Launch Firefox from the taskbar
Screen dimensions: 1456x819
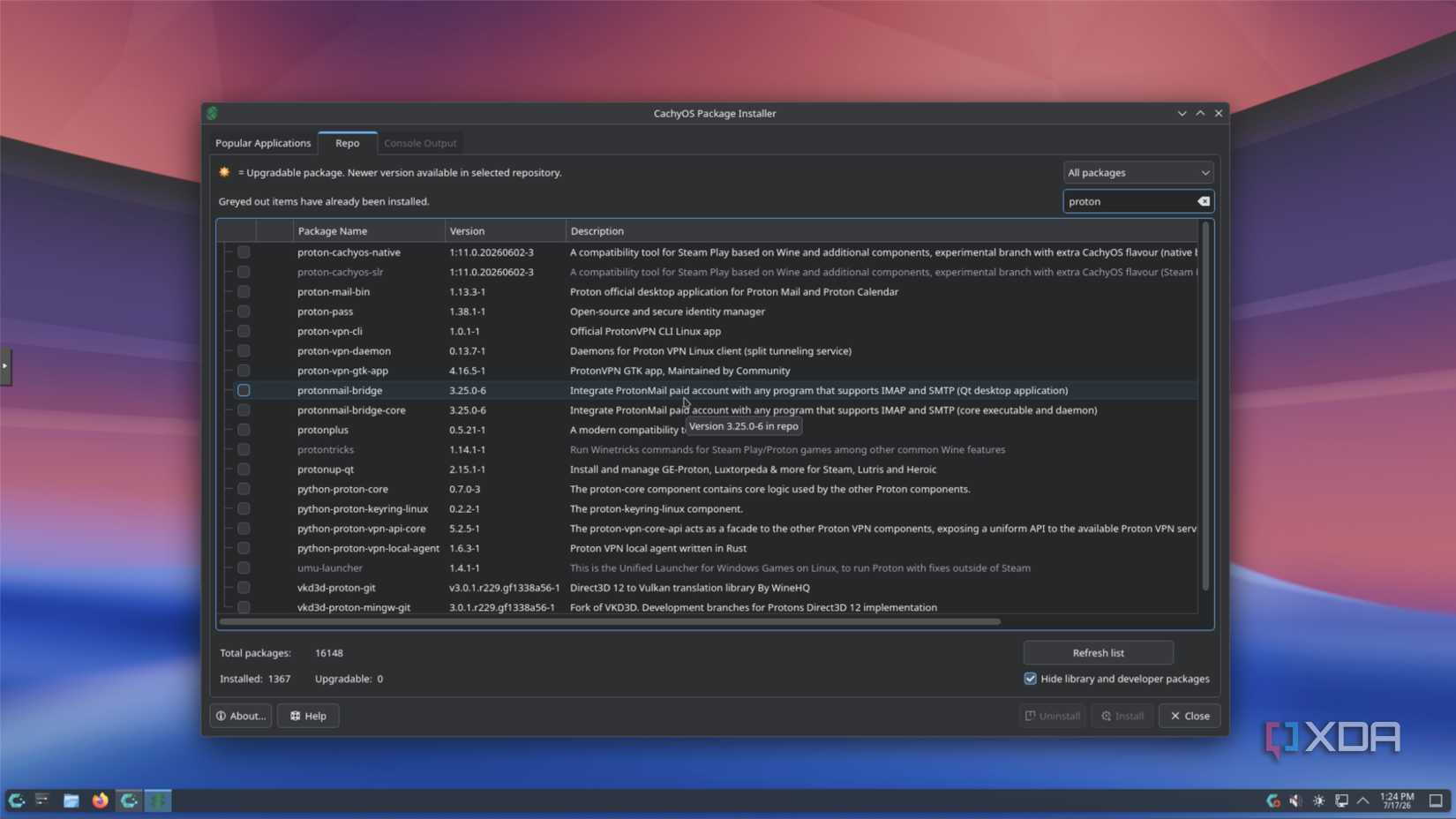click(x=100, y=800)
